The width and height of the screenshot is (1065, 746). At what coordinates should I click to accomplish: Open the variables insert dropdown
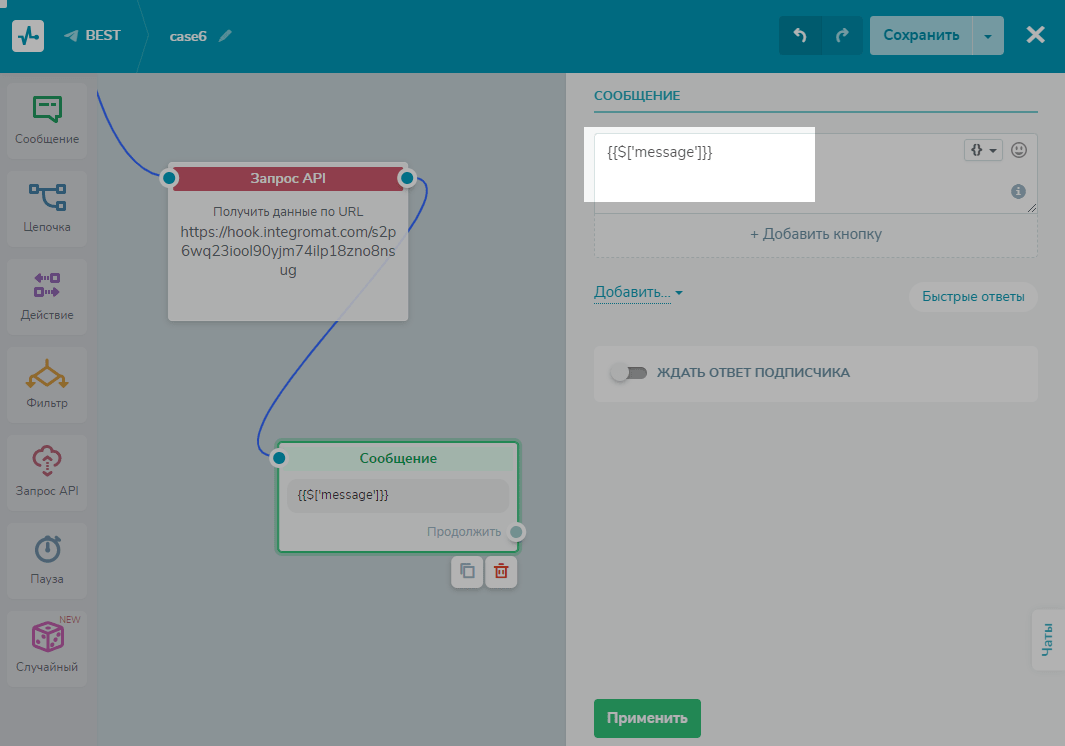click(x=982, y=150)
